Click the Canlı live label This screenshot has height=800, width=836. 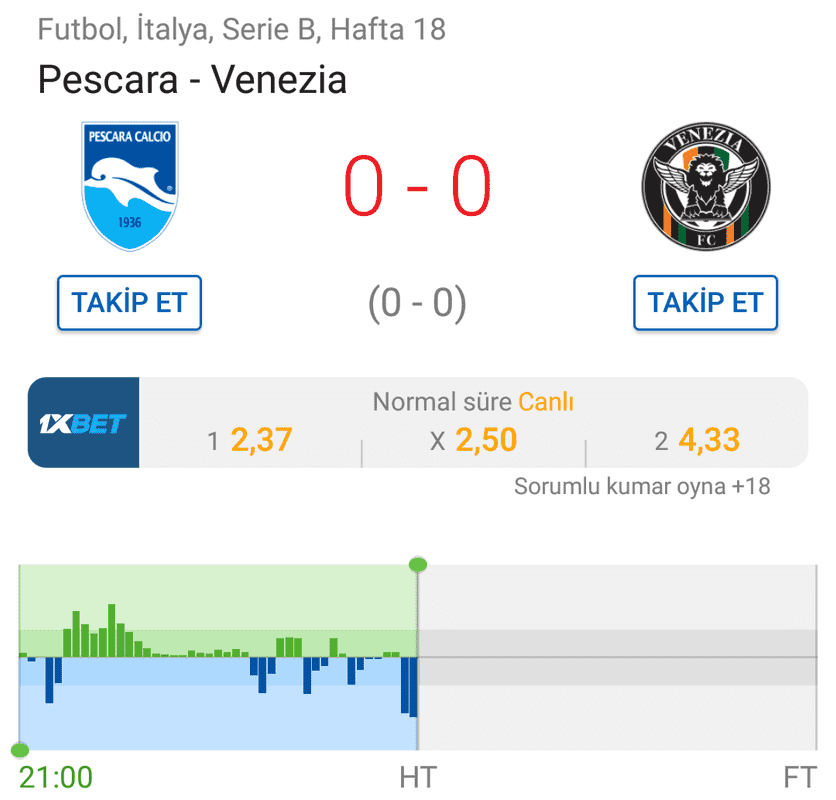pos(546,402)
